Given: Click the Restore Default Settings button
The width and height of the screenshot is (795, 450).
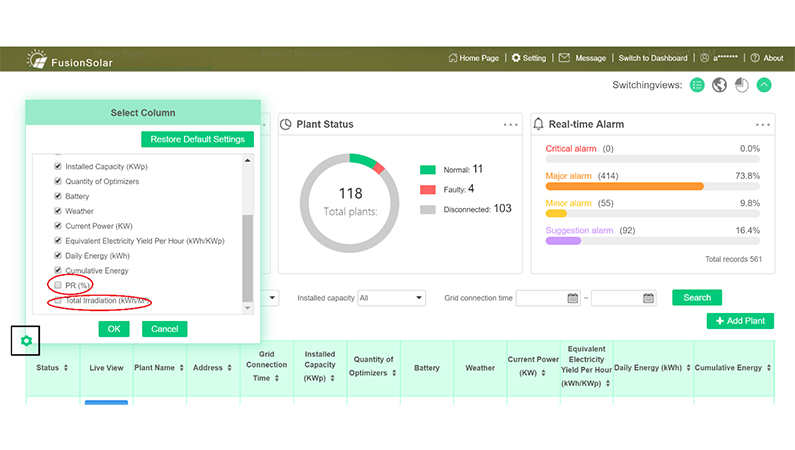Looking at the screenshot, I should click(198, 139).
